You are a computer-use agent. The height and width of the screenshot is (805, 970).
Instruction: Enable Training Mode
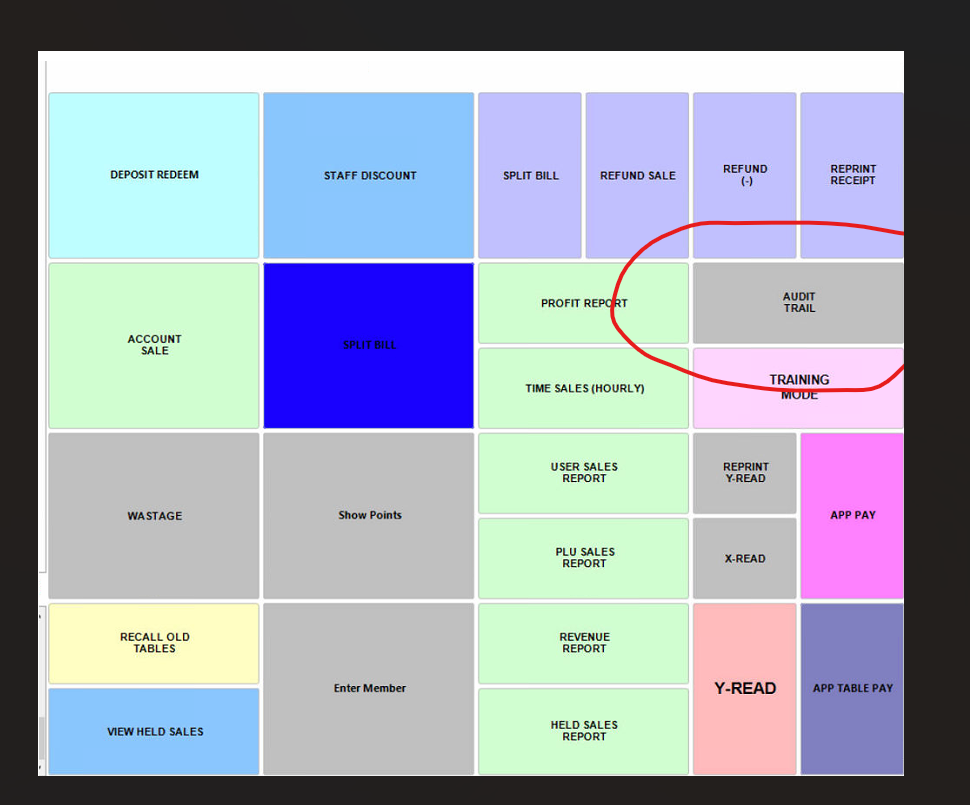pyautogui.click(x=798, y=388)
